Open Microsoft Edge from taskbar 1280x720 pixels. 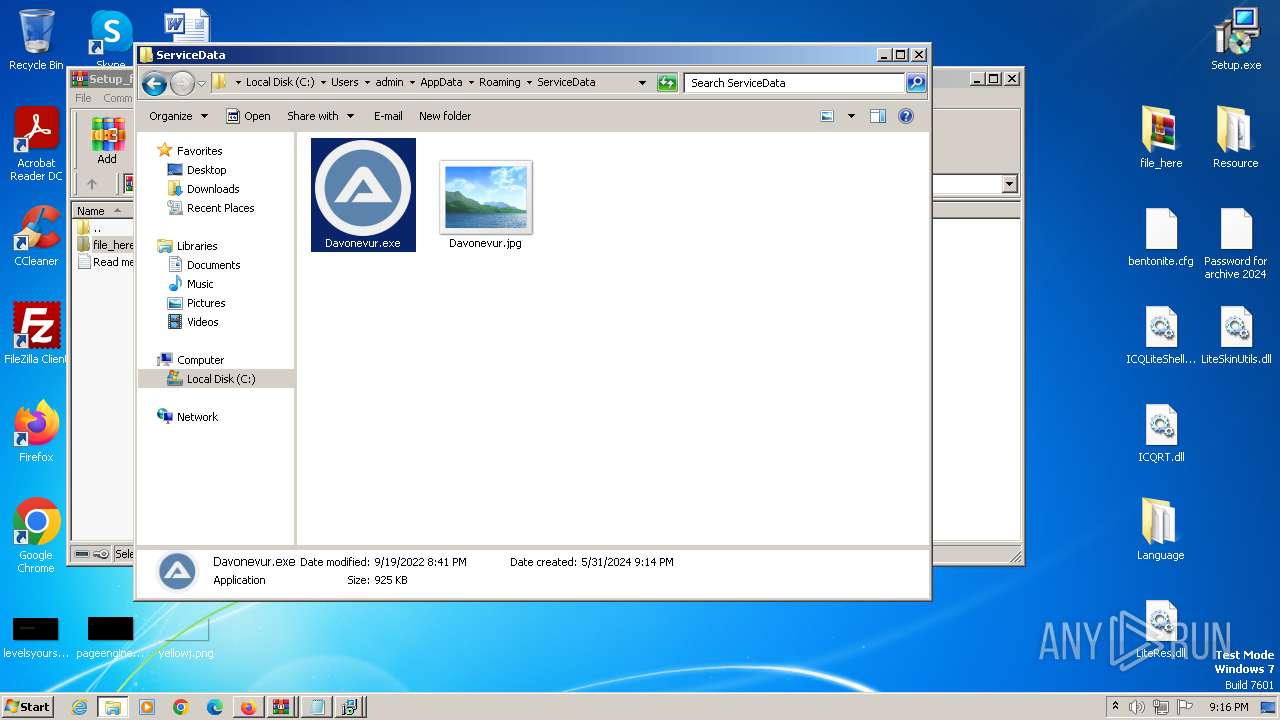click(x=214, y=707)
